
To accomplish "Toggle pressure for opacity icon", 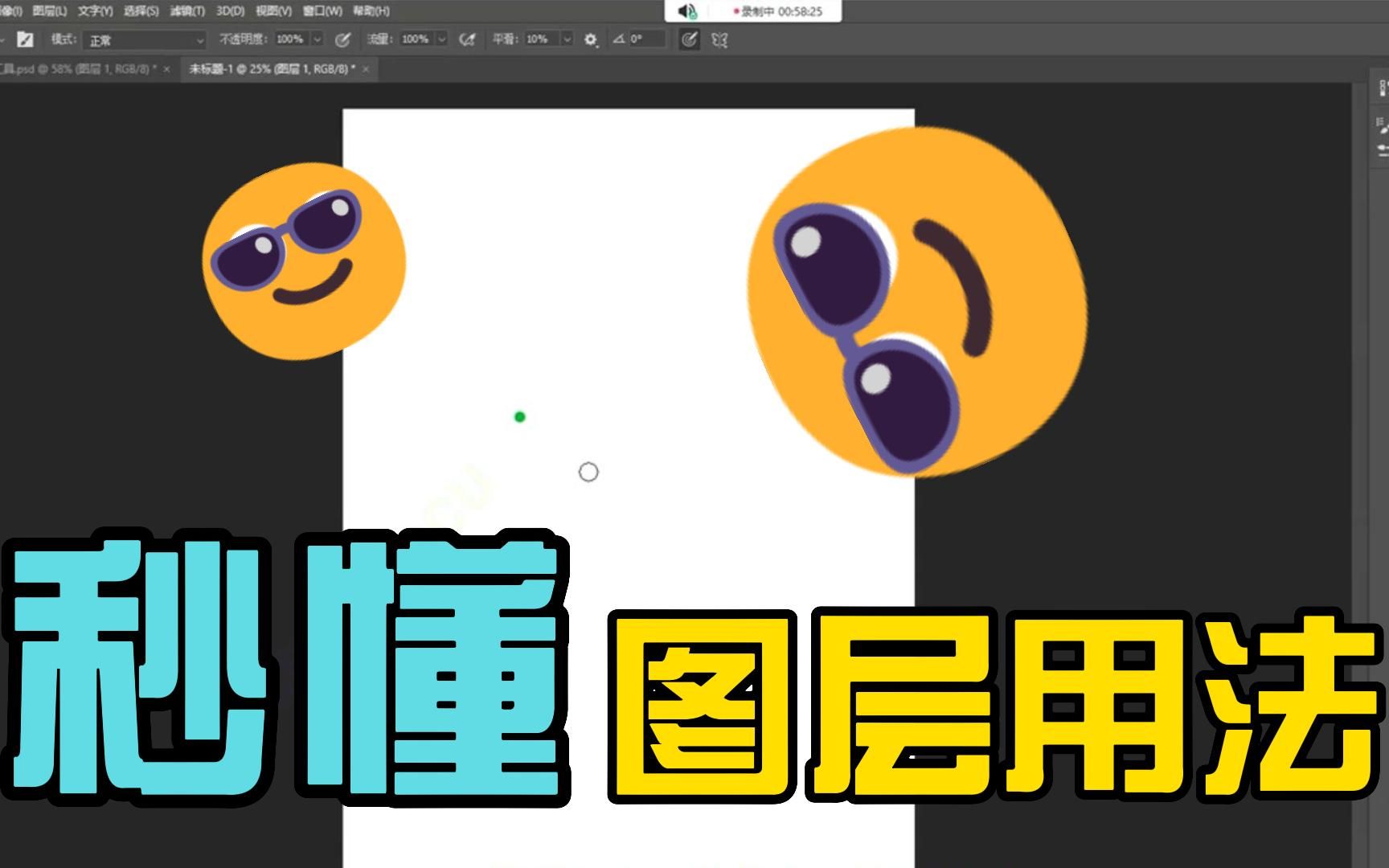I will [342, 39].
